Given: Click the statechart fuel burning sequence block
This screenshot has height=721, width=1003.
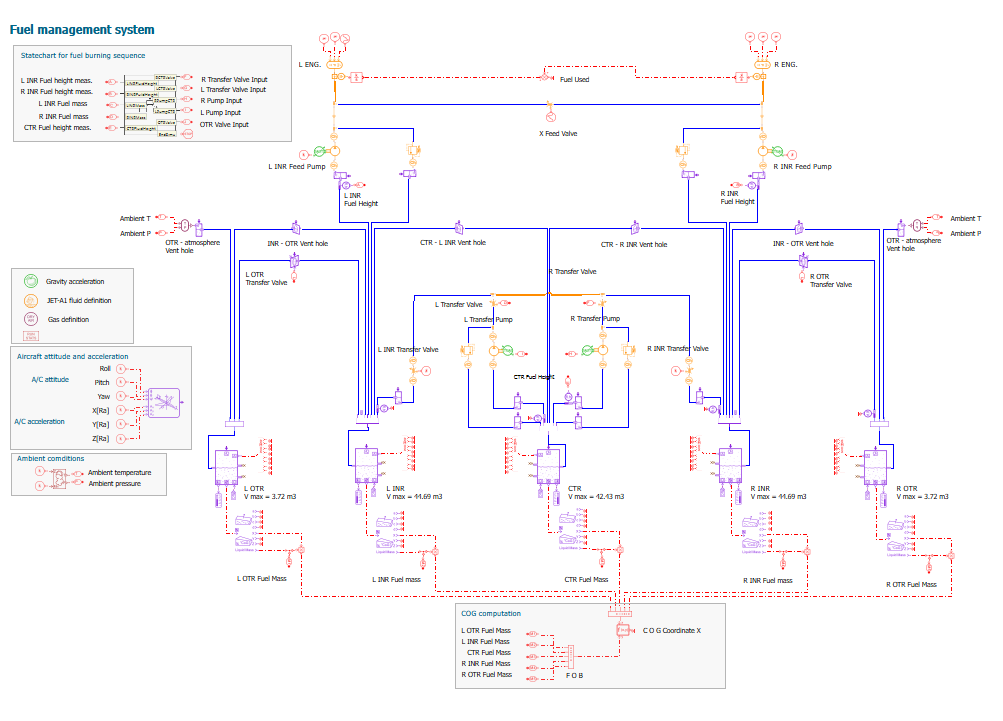Looking at the screenshot, I should pyautogui.click(x=151, y=106).
